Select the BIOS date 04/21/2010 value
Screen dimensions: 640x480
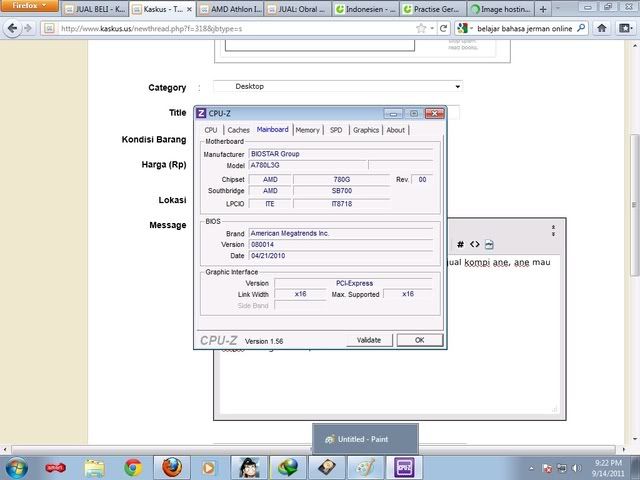(x=341, y=256)
